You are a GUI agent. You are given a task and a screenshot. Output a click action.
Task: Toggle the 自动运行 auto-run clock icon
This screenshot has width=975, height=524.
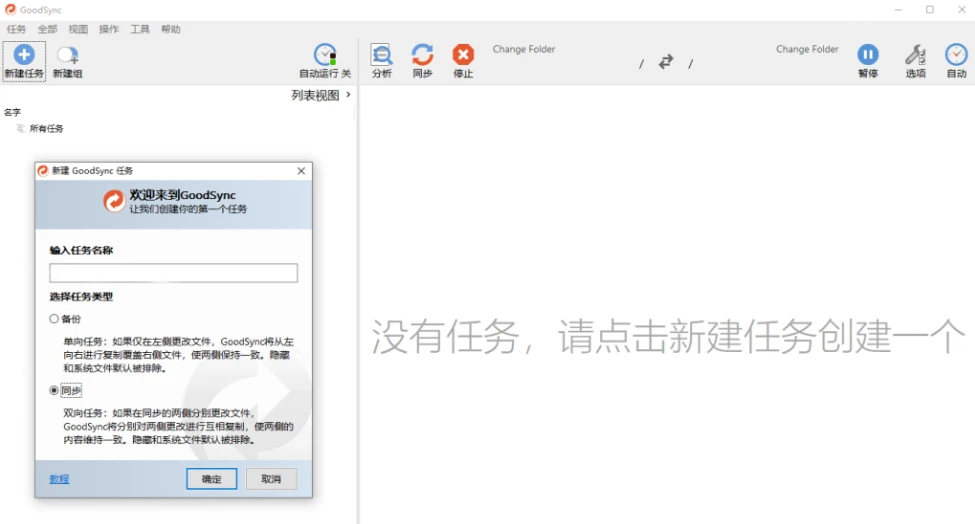(325, 55)
